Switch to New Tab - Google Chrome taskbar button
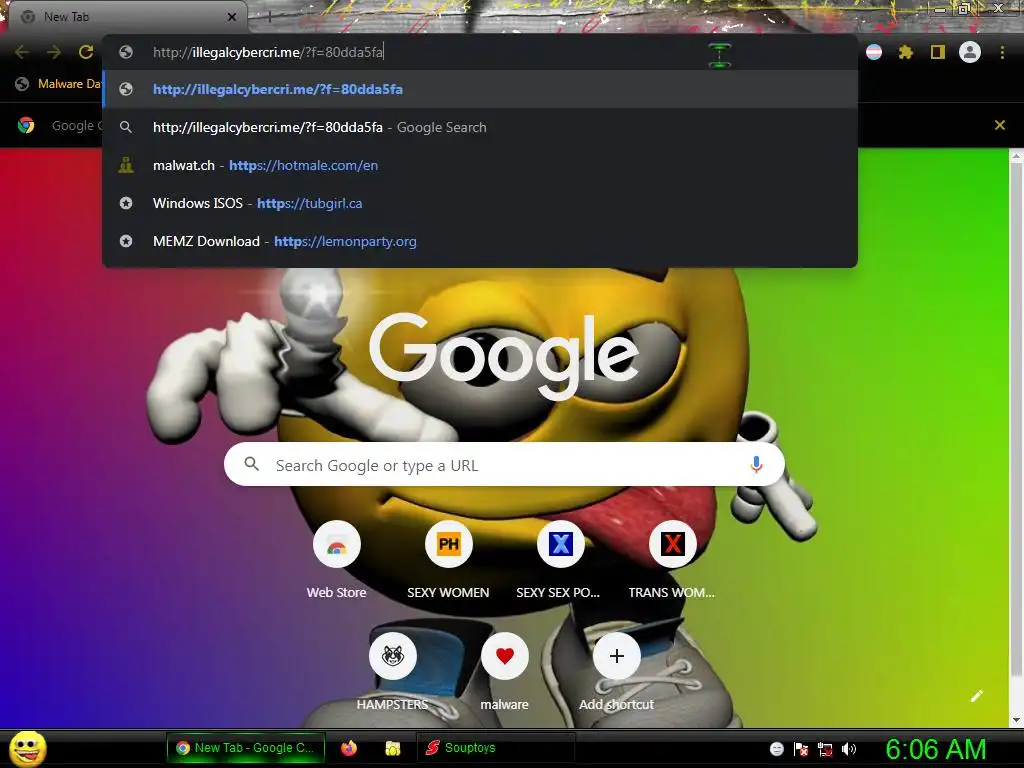 coord(246,748)
